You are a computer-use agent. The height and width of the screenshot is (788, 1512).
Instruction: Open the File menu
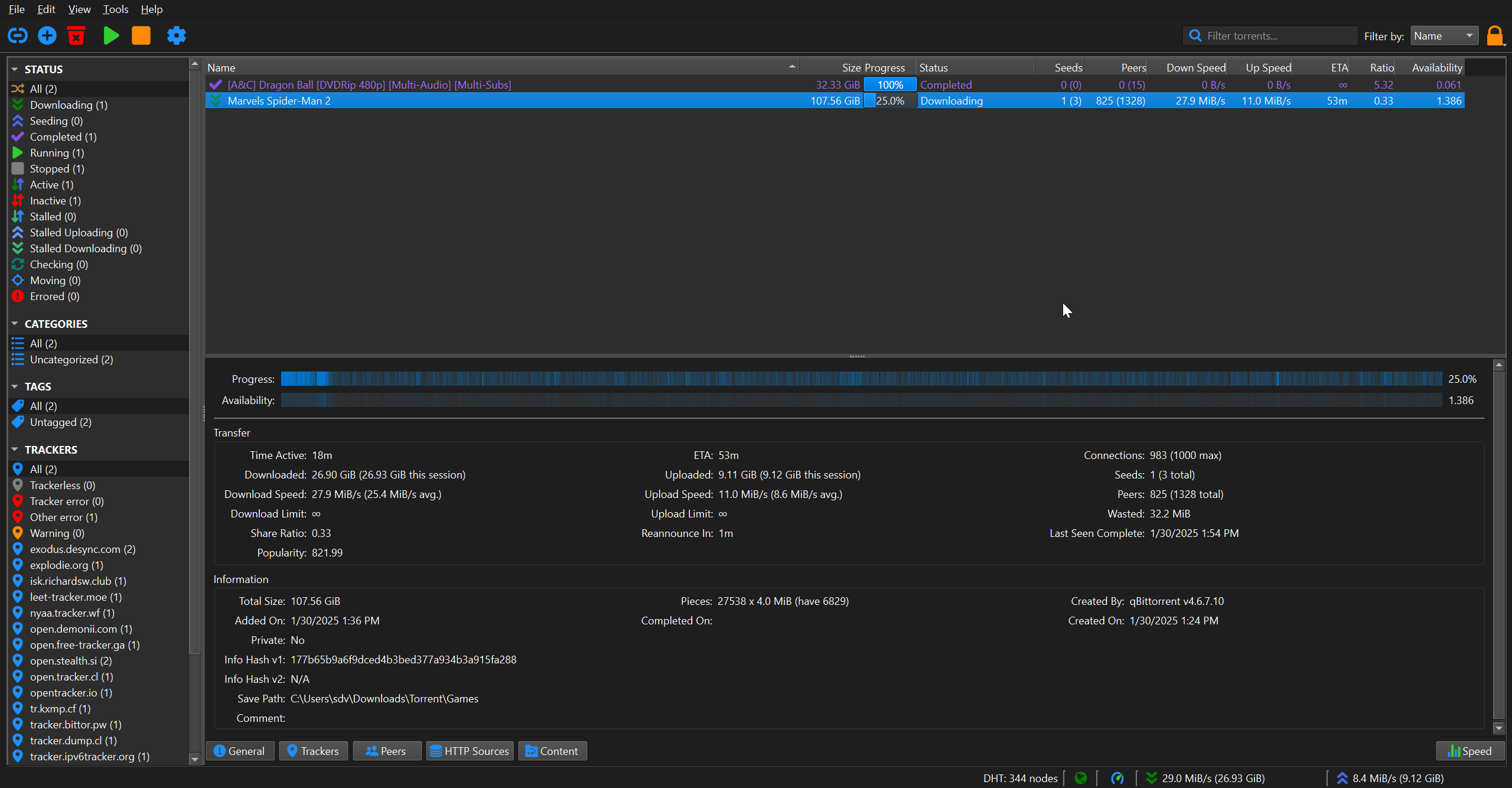point(17,9)
